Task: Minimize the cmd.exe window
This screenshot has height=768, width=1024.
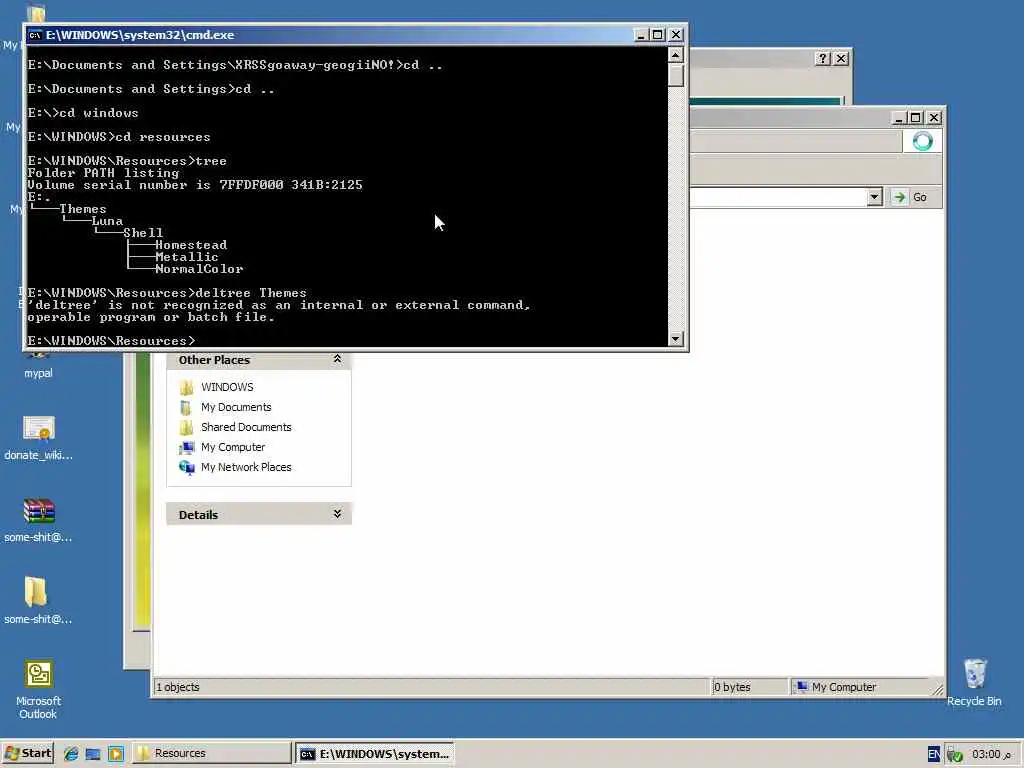Action: 641,35
